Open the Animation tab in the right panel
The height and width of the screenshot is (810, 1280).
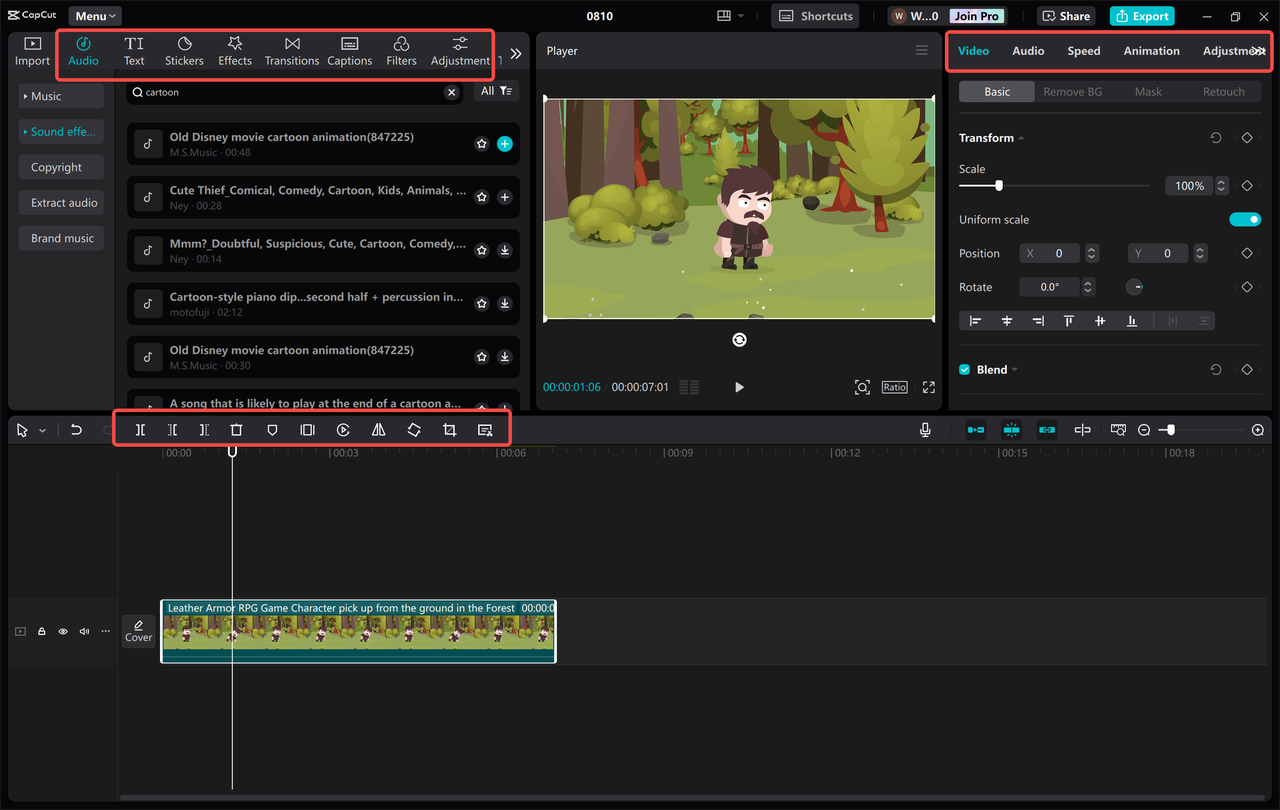click(x=1151, y=50)
